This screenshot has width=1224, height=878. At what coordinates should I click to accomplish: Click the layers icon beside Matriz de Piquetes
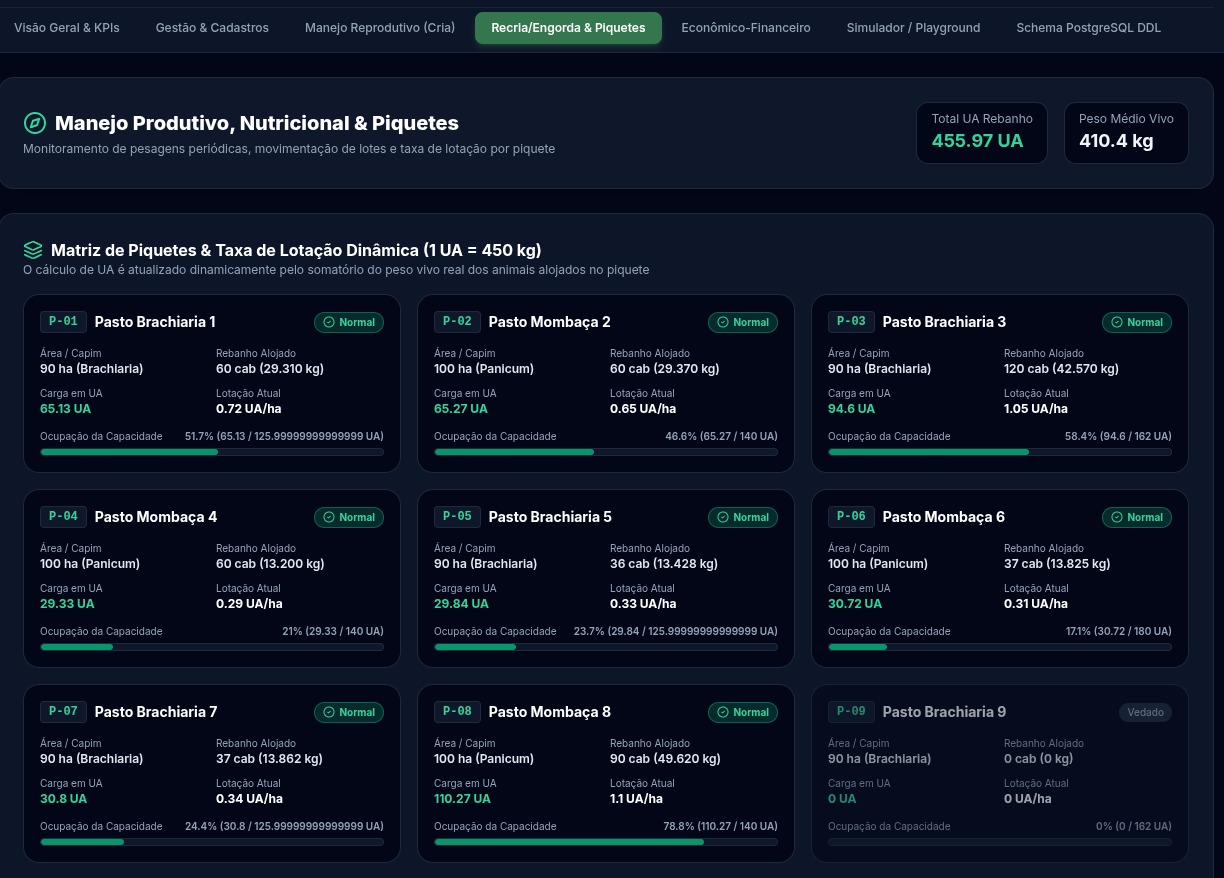point(33,250)
